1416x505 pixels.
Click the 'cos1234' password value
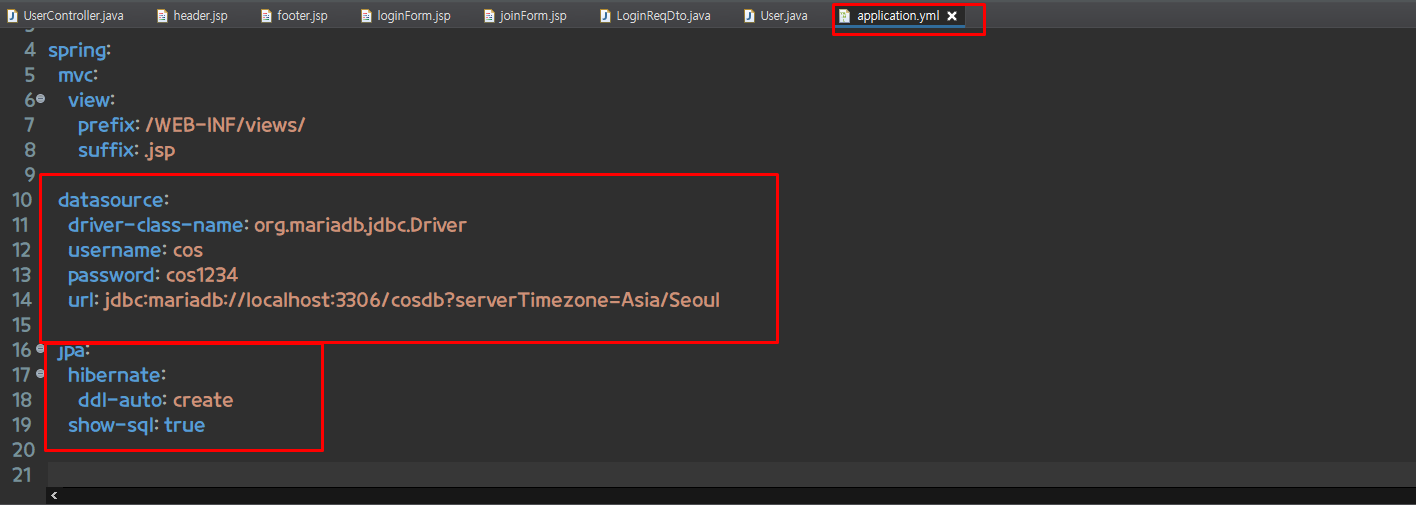point(202,275)
